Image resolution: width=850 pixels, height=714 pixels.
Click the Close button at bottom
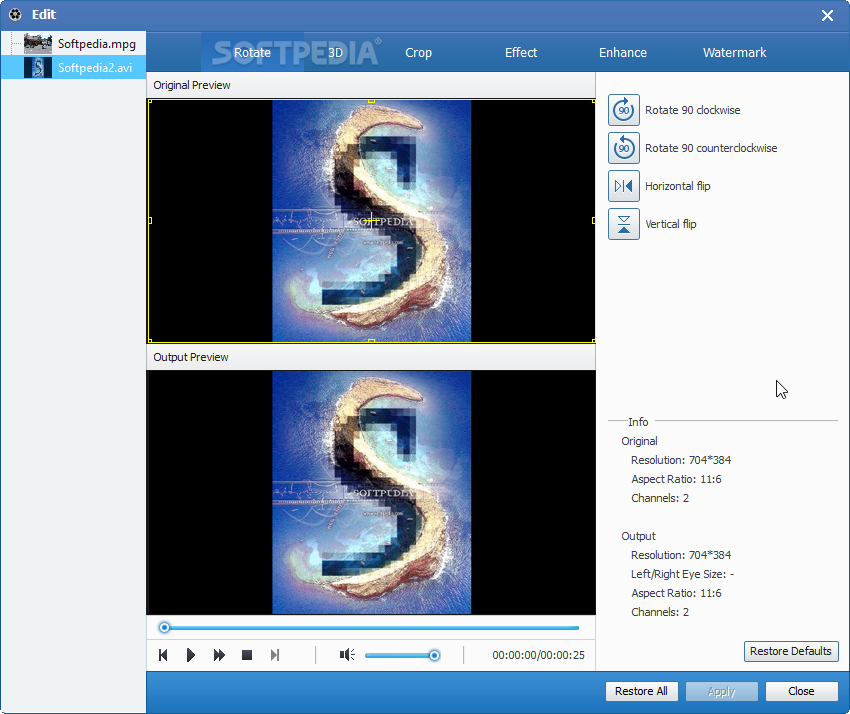coord(801,691)
